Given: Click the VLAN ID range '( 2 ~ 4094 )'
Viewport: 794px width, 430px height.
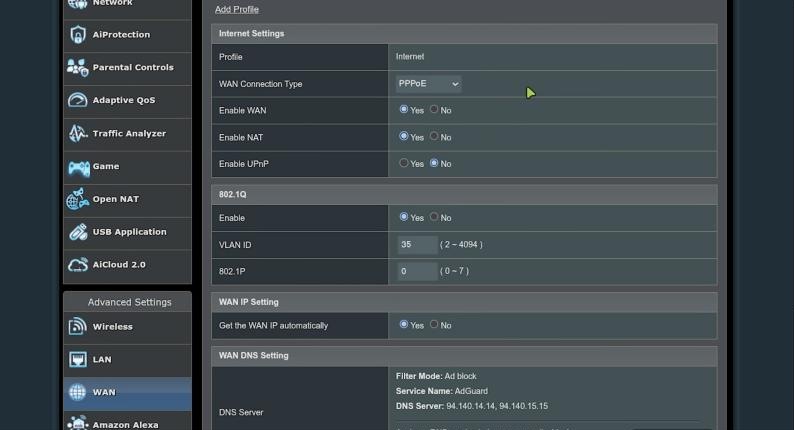Looking at the screenshot, I should [x=461, y=245].
